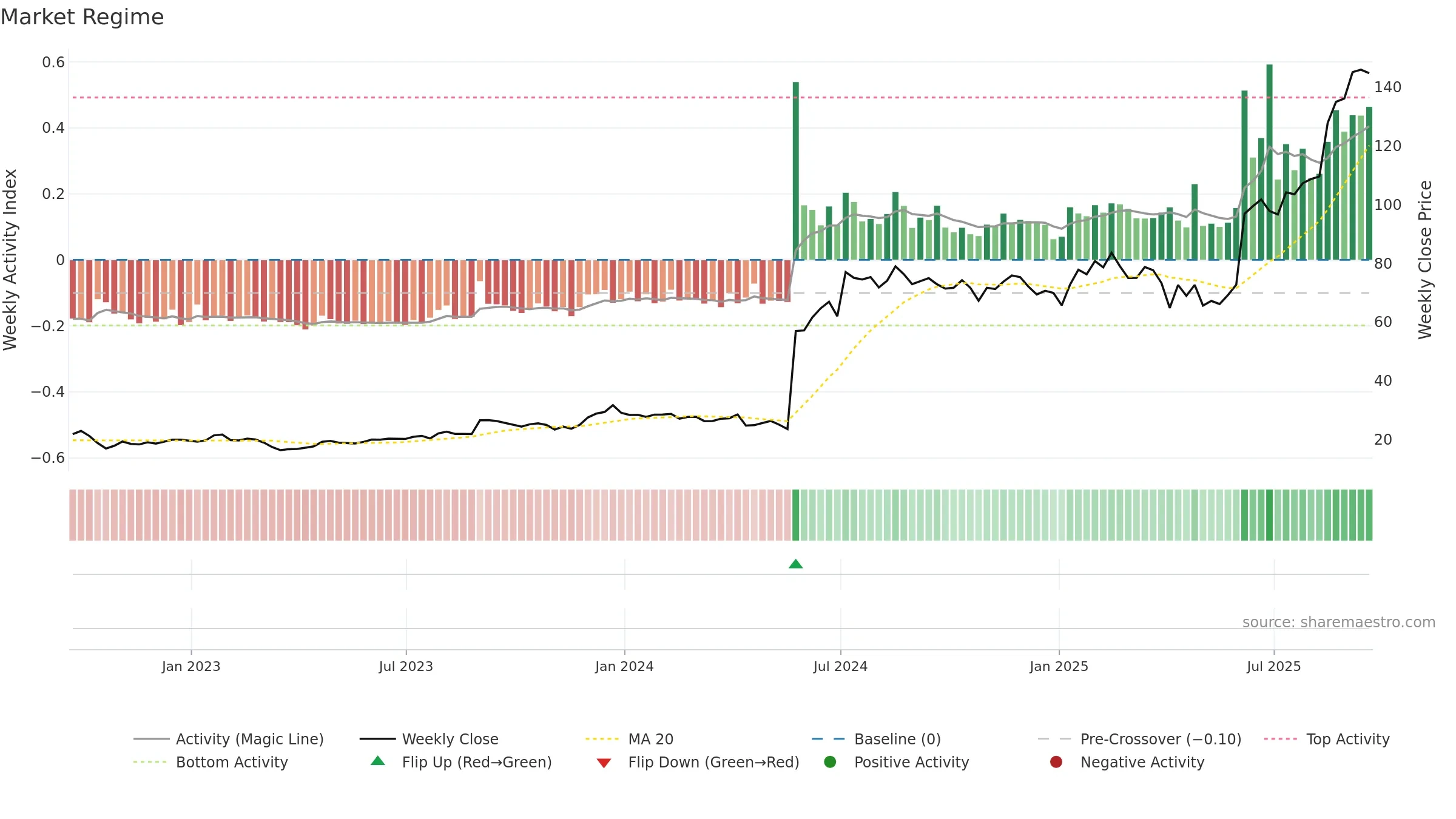The width and height of the screenshot is (1456, 819).
Task: Toggle the Bottom Activity legend entry
Action: click(x=211, y=762)
